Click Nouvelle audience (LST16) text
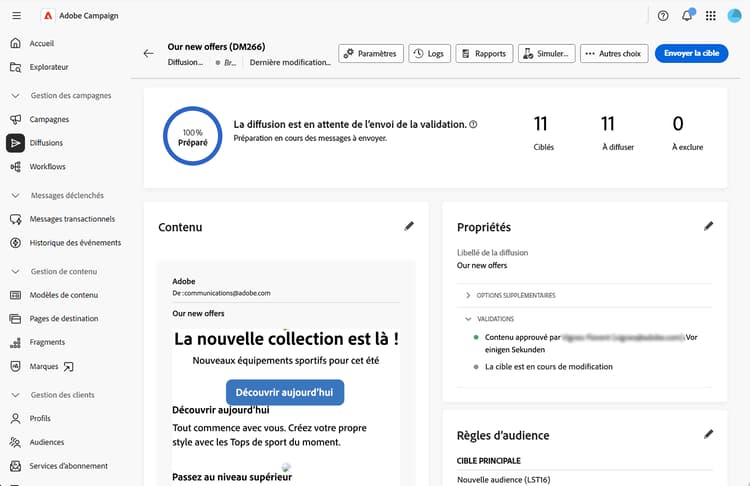The image size is (750, 486). (503, 480)
